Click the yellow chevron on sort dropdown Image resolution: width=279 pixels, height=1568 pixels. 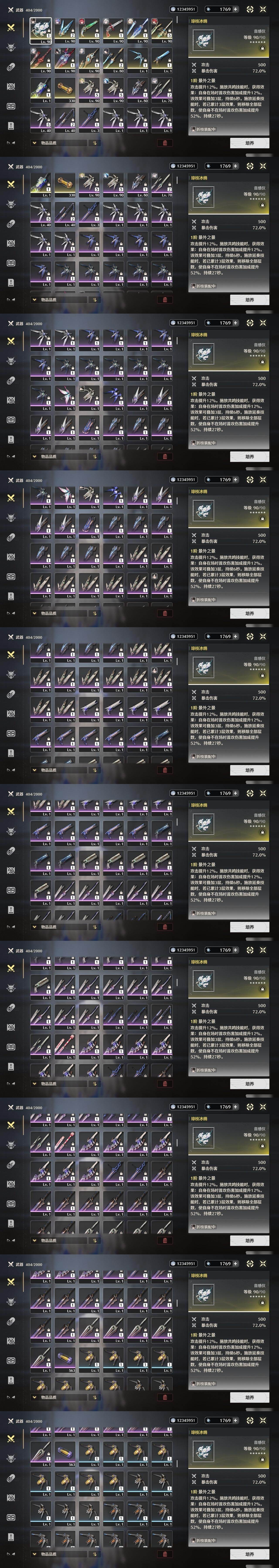[x=35, y=143]
